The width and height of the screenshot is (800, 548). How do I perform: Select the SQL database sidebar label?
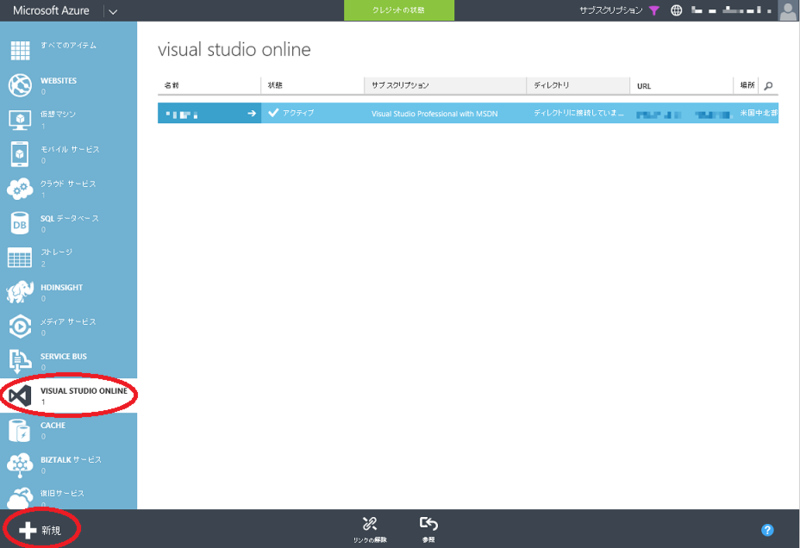tap(69, 218)
